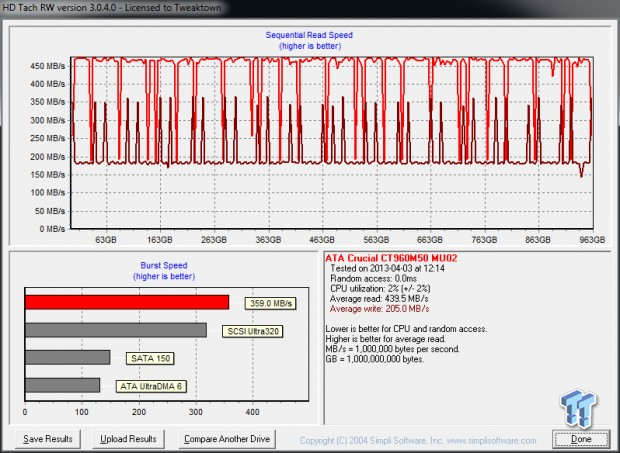Click the 'Higher is better for average read' note

click(x=386, y=339)
